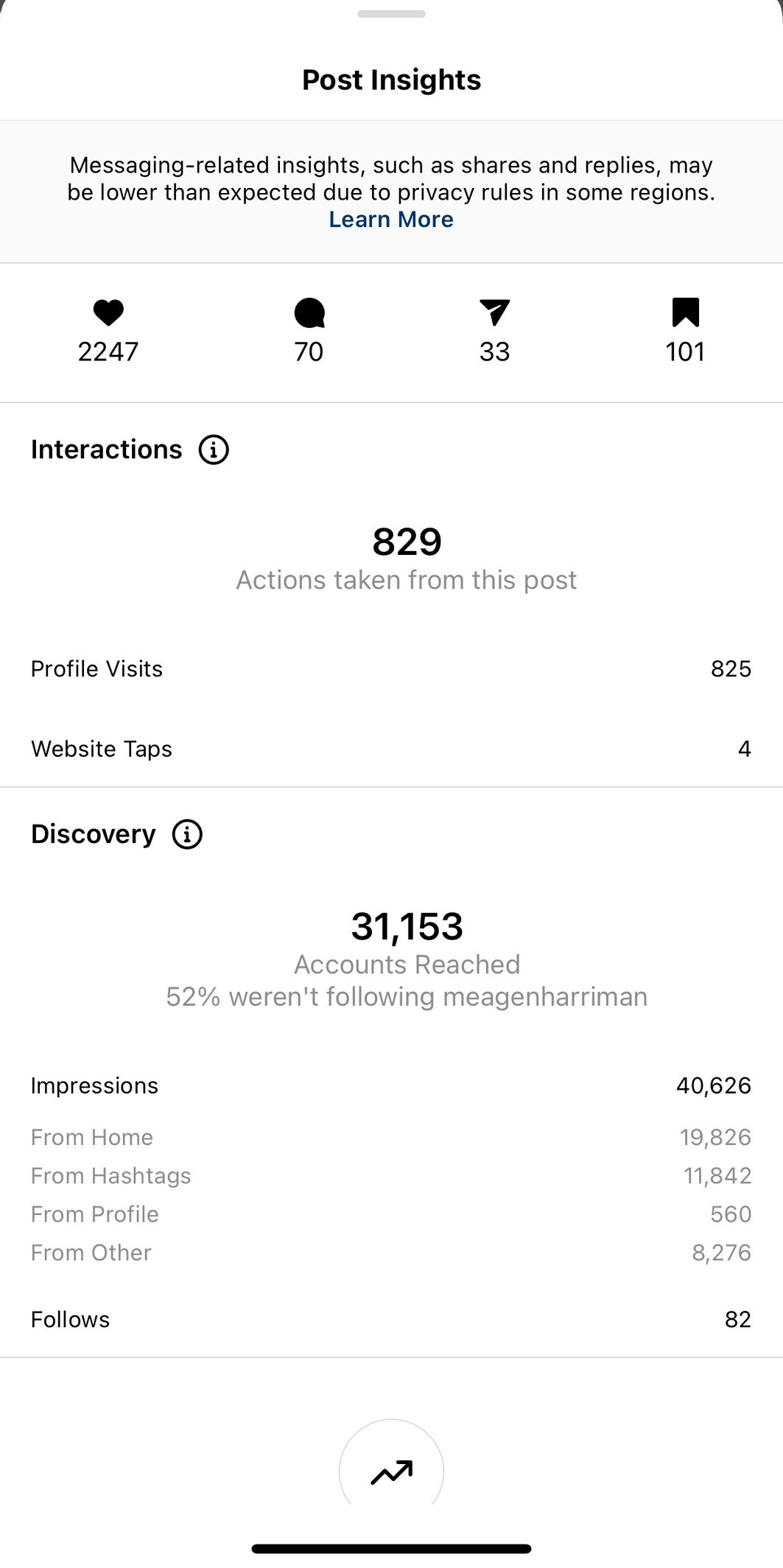The height and width of the screenshot is (1568, 783).
Task: Tap the heart likes icon
Action: pos(108,312)
